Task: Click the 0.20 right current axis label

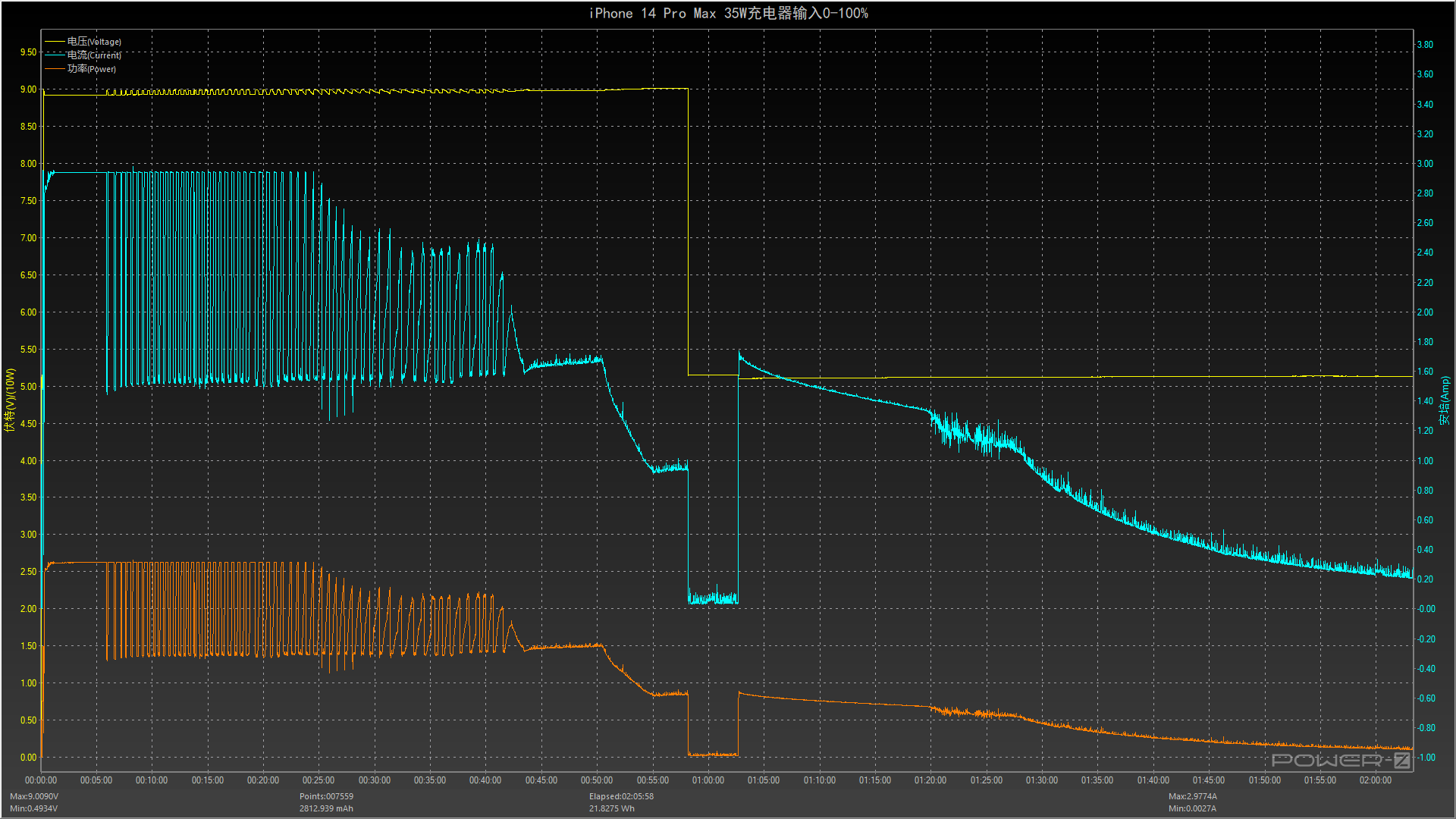Action: pos(1425,579)
